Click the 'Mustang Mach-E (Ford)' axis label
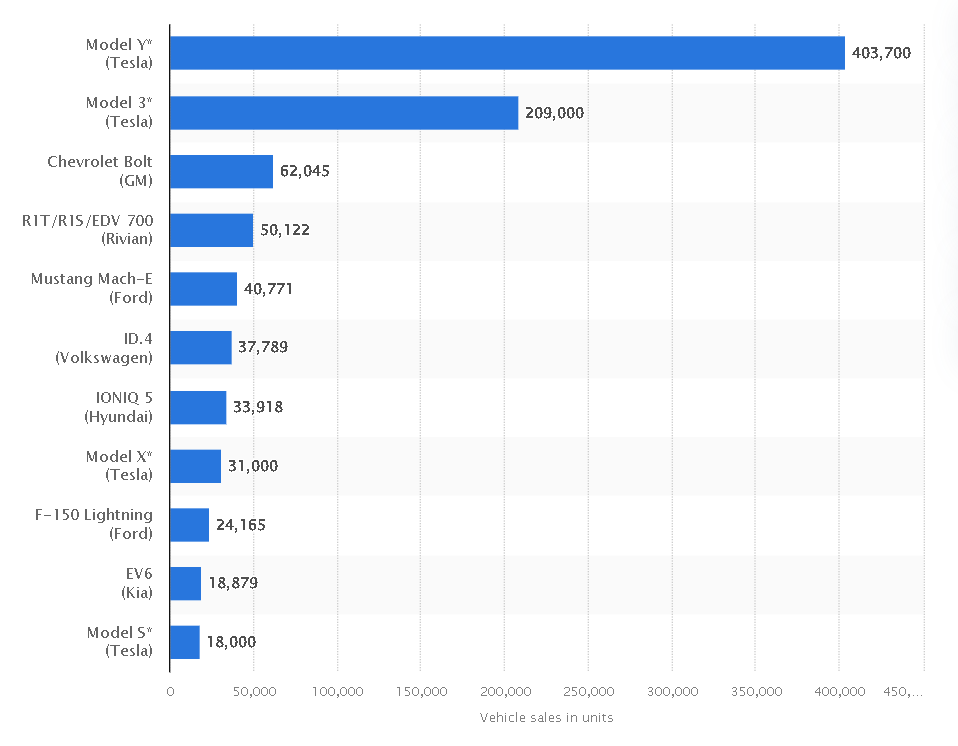The height and width of the screenshot is (746, 958). pos(92,288)
